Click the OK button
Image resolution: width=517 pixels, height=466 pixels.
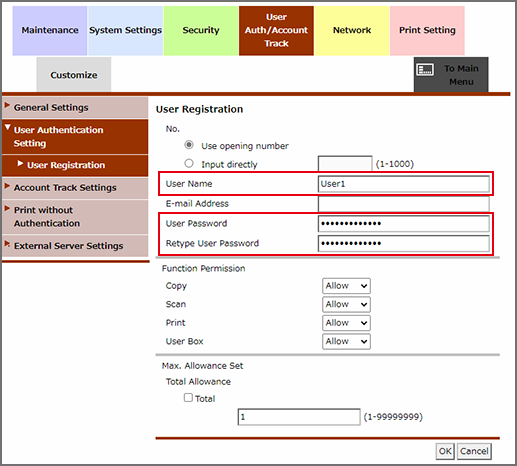pos(445,451)
